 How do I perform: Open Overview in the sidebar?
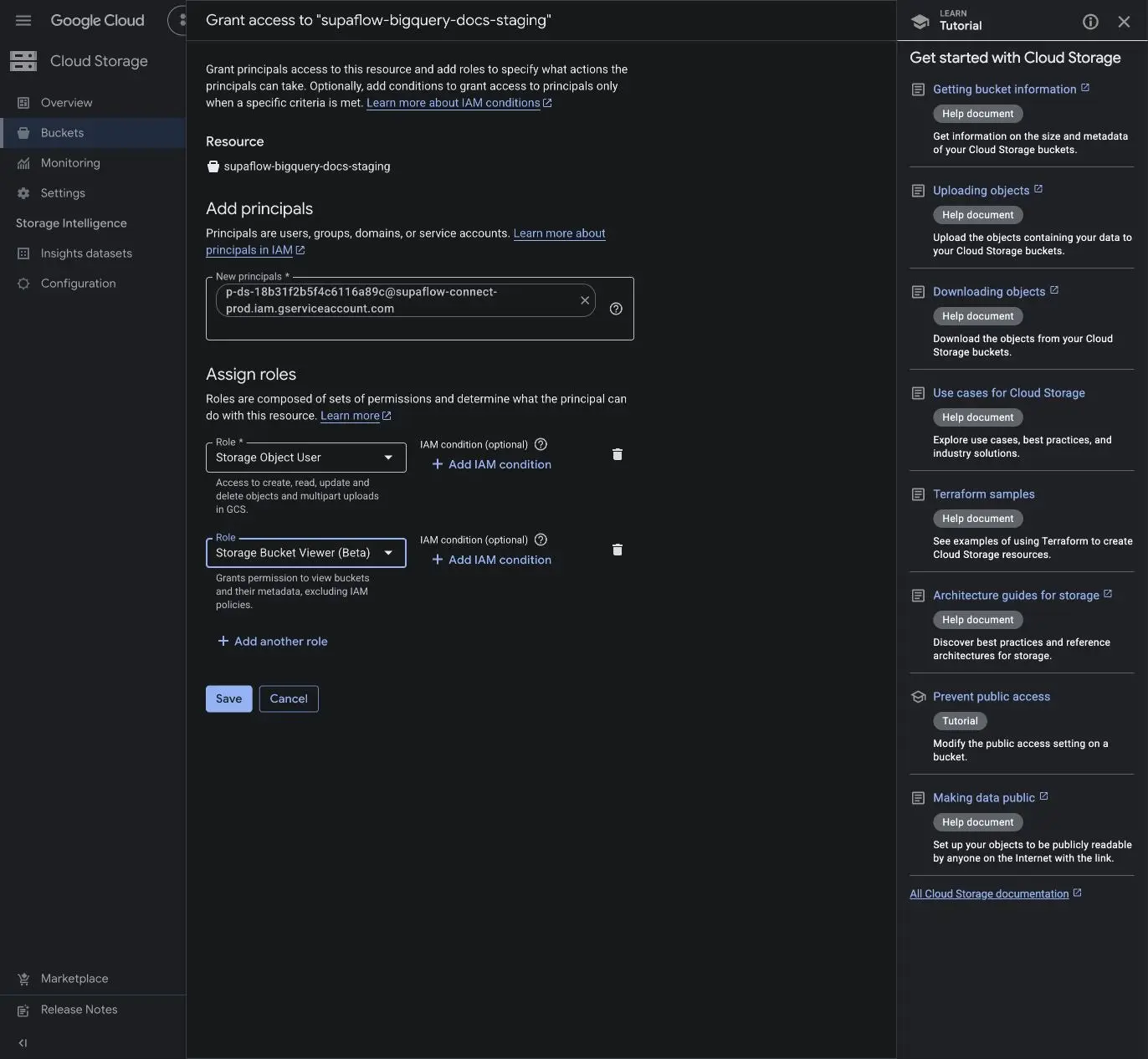tap(93, 102)
